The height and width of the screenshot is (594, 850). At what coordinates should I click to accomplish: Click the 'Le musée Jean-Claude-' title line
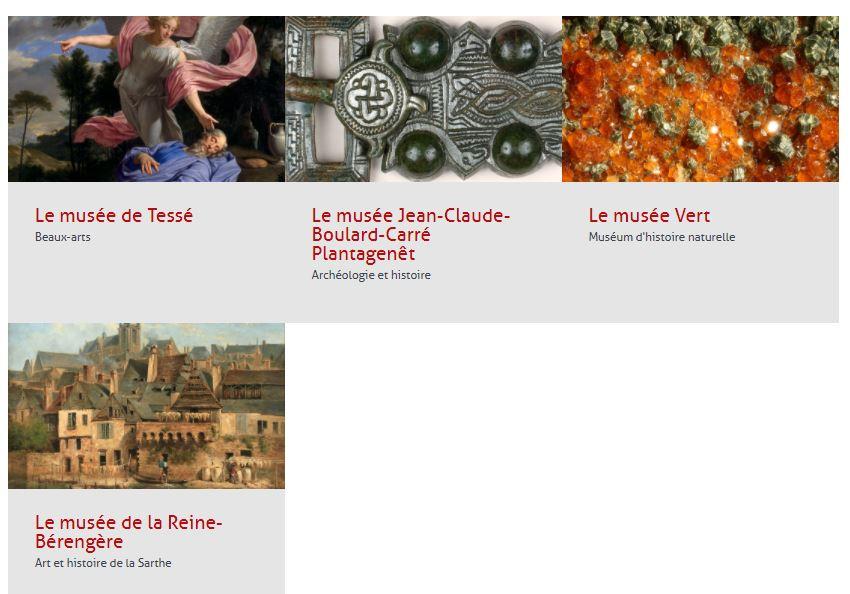pos(411,215)
